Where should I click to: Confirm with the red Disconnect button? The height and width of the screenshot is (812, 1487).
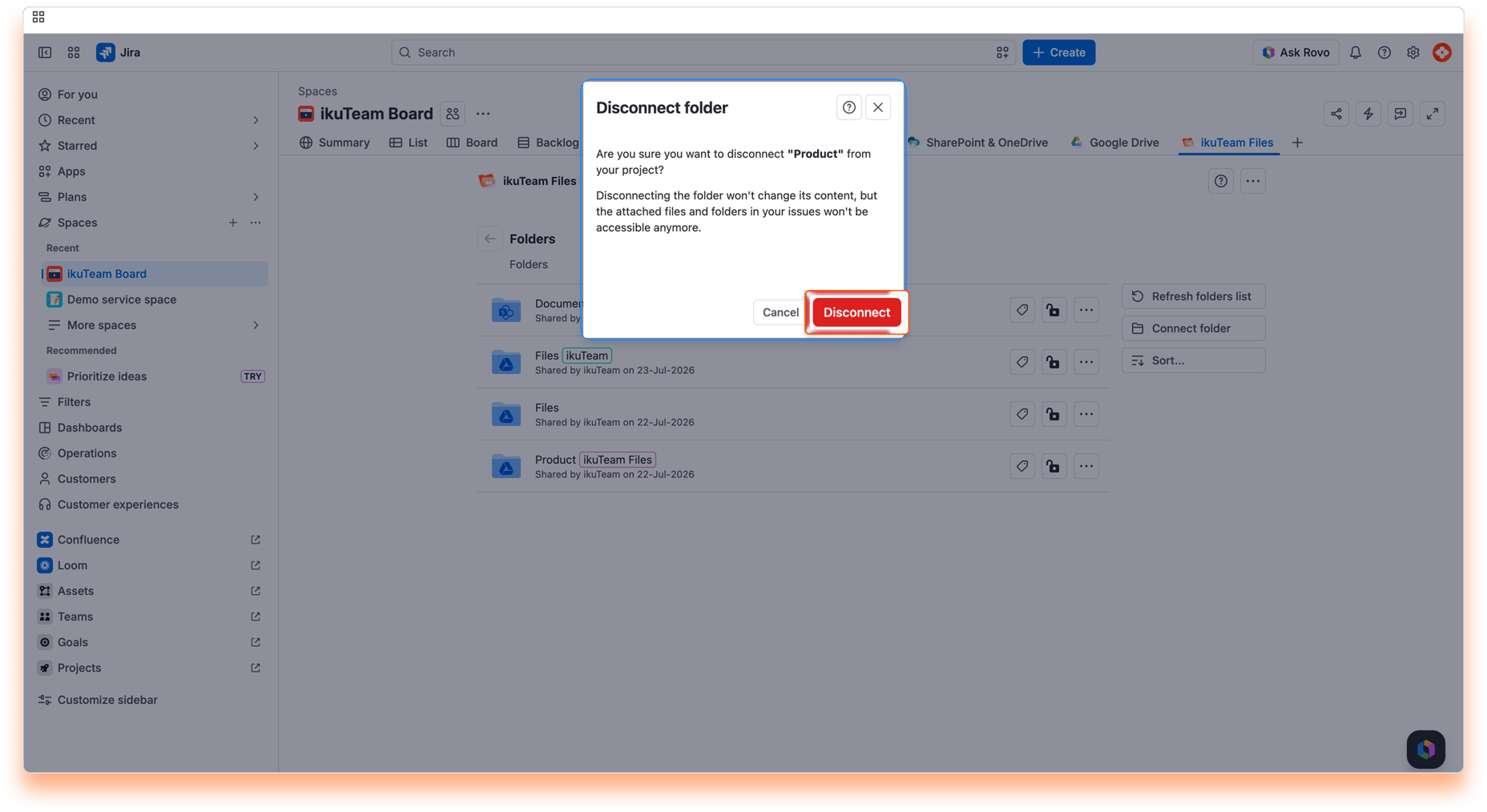pyautogui.click(x=856, y=312)
